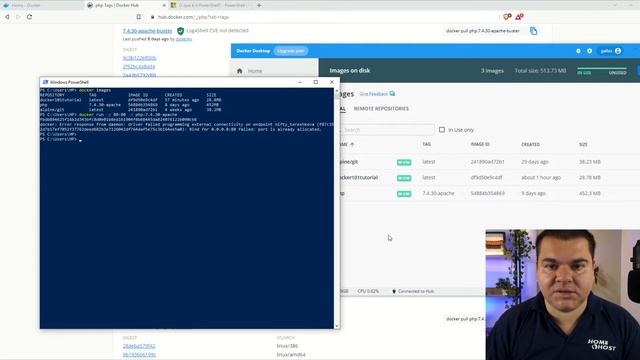Screen dimensions: 640x360
Task: Open a new browser tab
Action: click(259, 5)
